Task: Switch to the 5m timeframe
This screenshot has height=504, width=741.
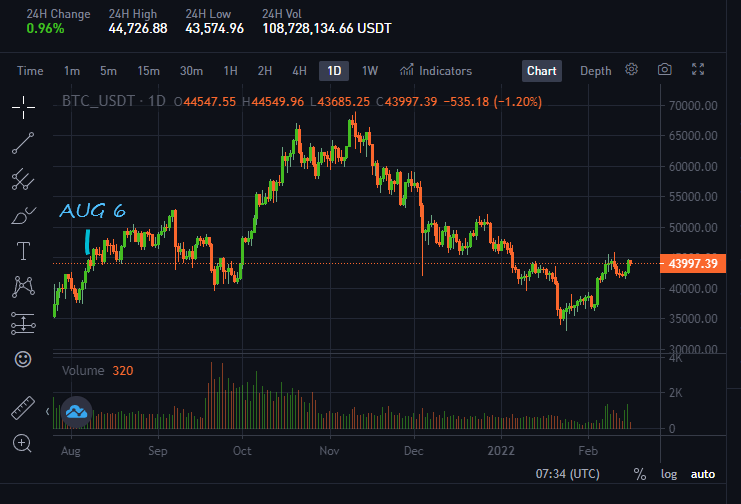Action: pyautogui.click(x=108, y=71)
